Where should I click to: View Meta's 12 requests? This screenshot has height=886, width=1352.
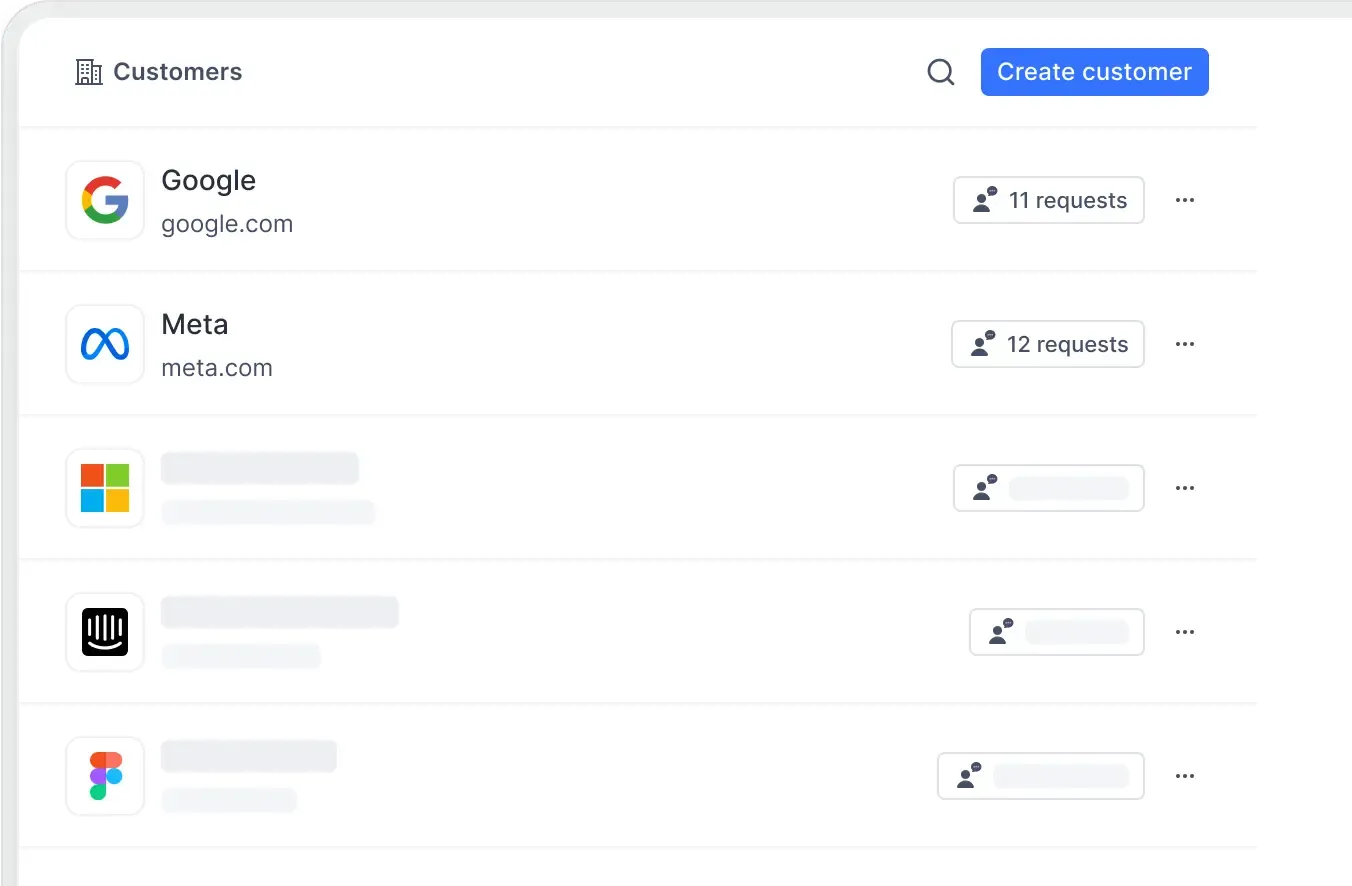pos(1047,344)
